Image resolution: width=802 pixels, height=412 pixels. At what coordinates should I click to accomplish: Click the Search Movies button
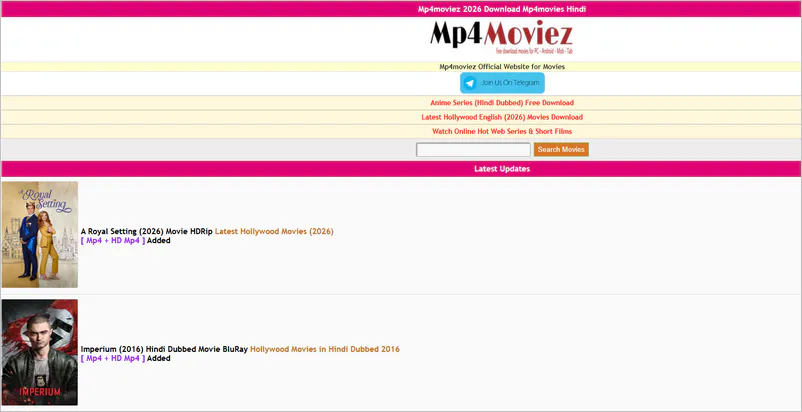[x=561, y=150]
